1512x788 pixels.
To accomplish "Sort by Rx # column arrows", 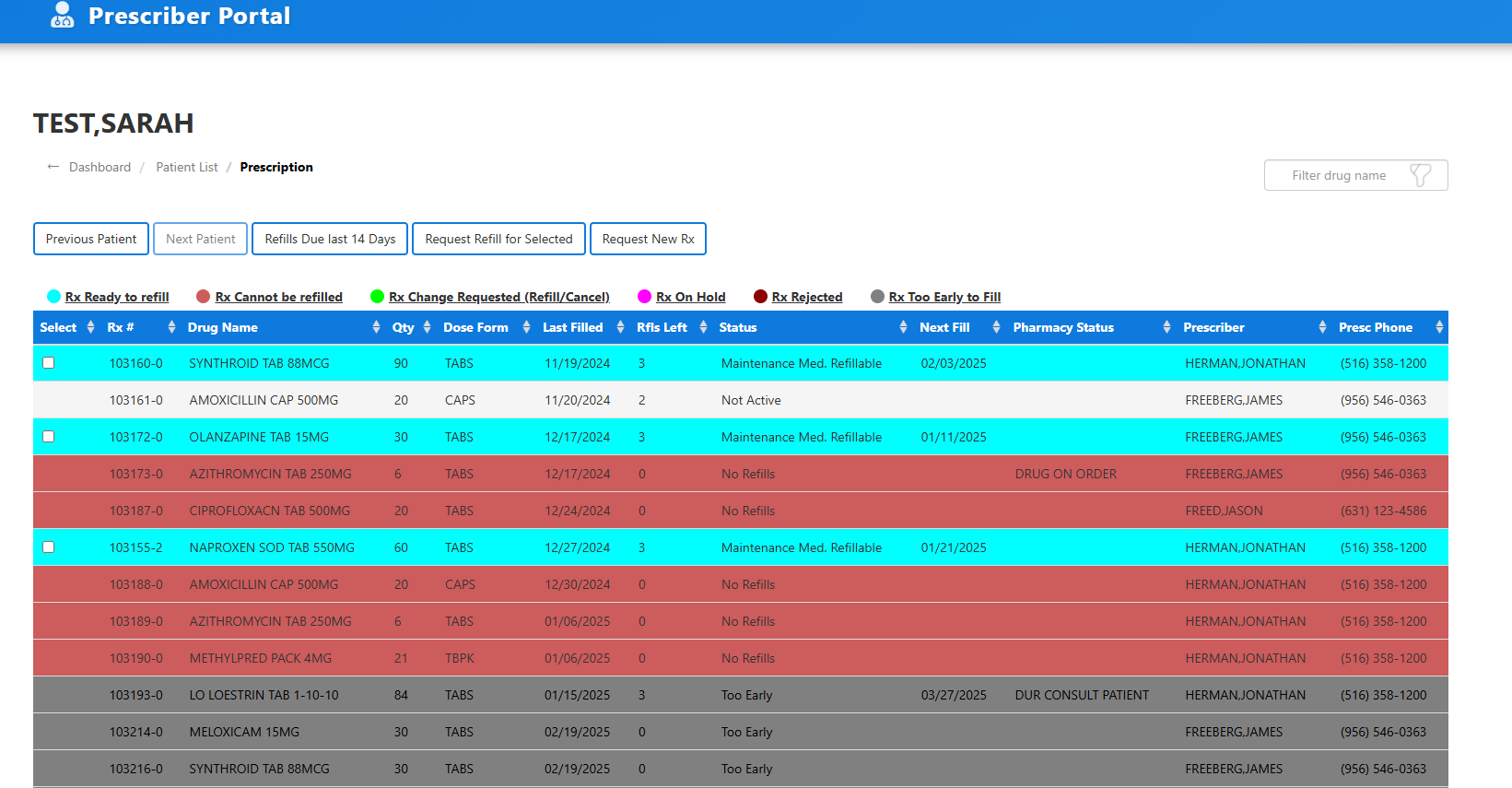I will (171, 327).
